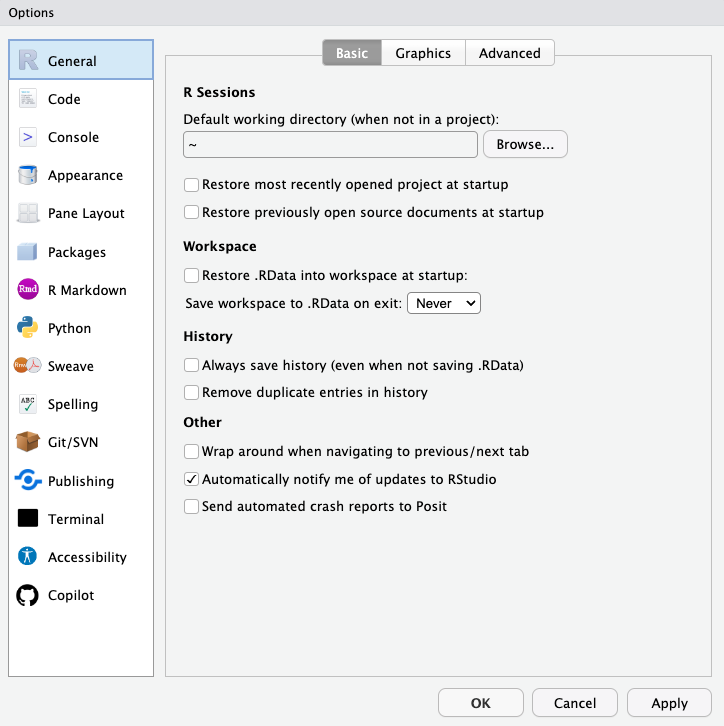
Task: Expand Save workspace on exit dropdown
Action: 444,303
